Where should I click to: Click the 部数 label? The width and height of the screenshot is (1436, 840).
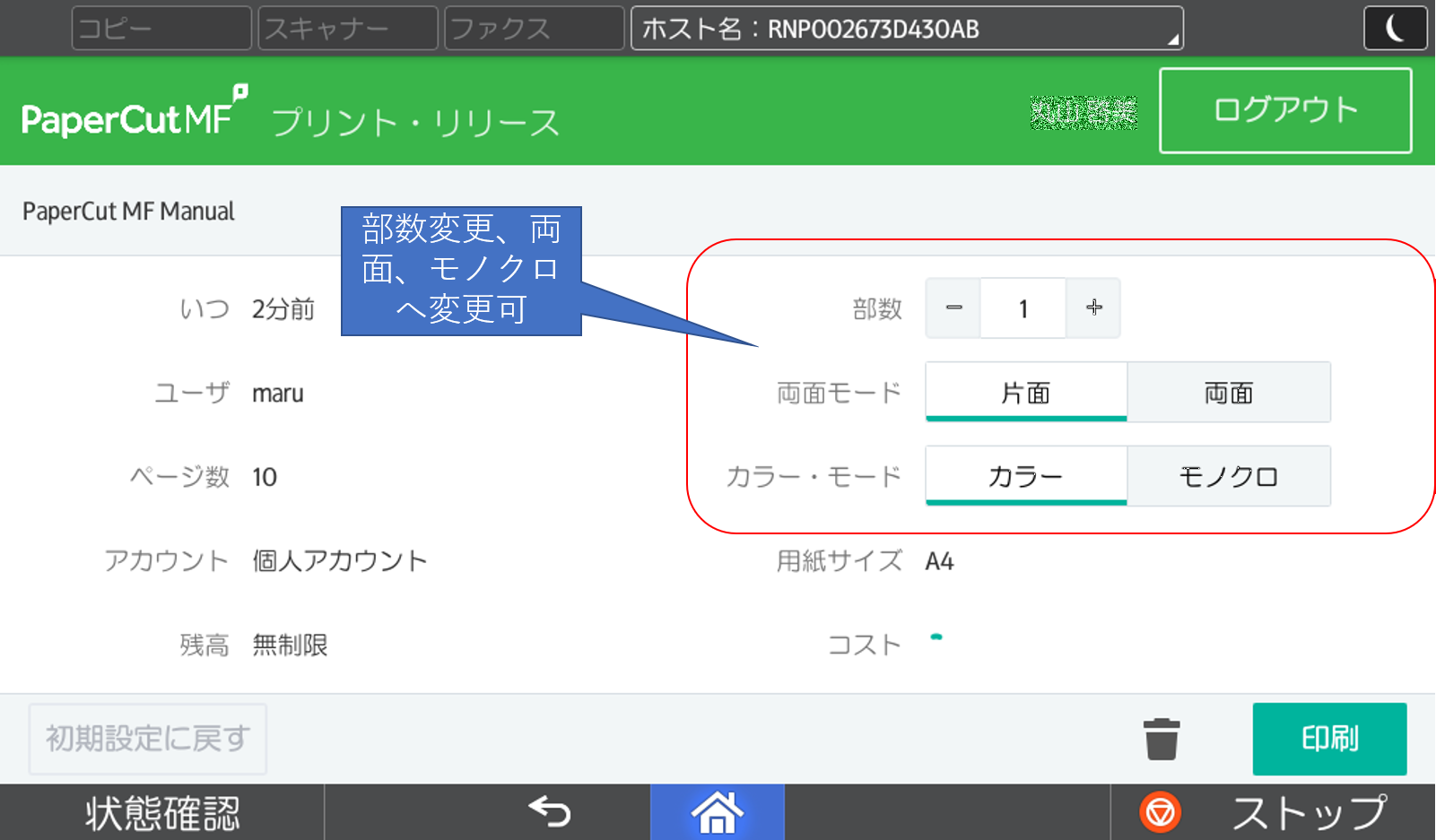pos(877,309)
